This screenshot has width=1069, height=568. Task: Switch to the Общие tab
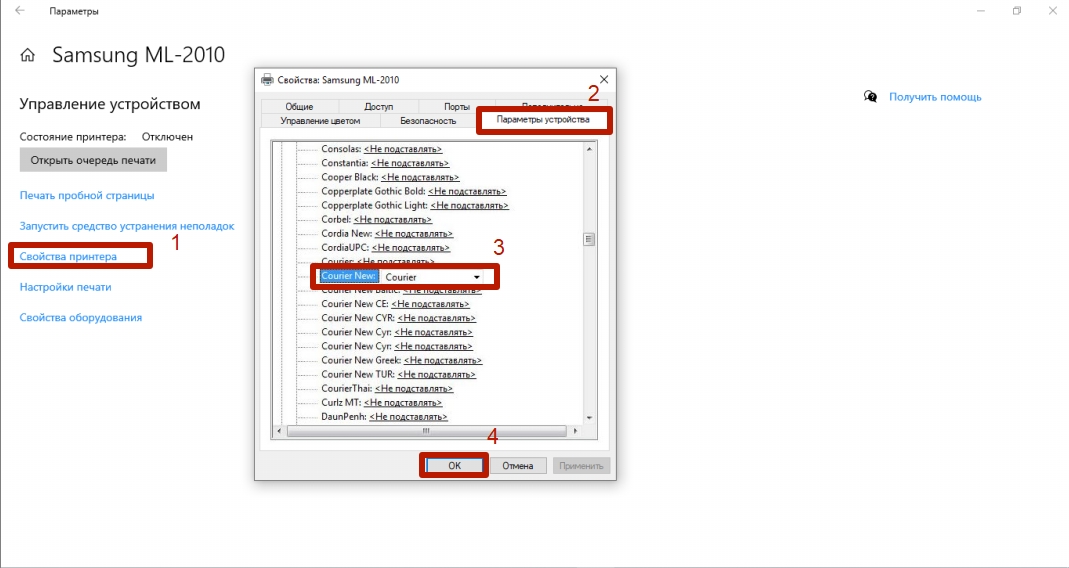299,106
